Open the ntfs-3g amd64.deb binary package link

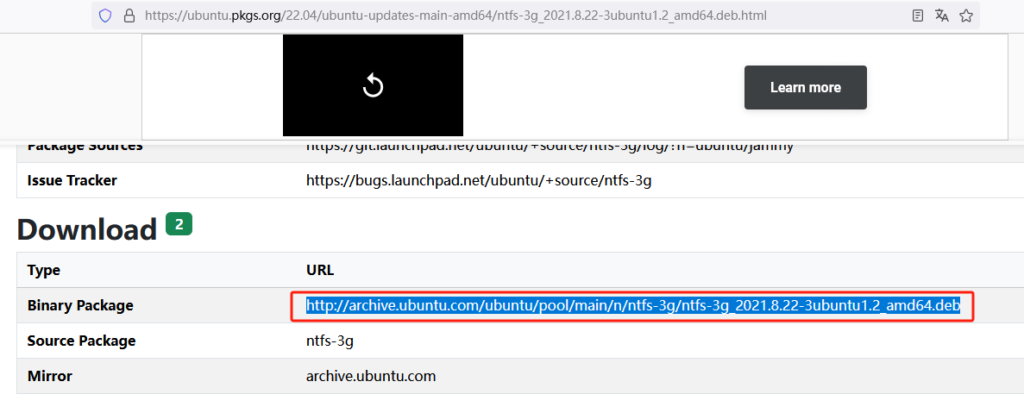pos(633,305)
